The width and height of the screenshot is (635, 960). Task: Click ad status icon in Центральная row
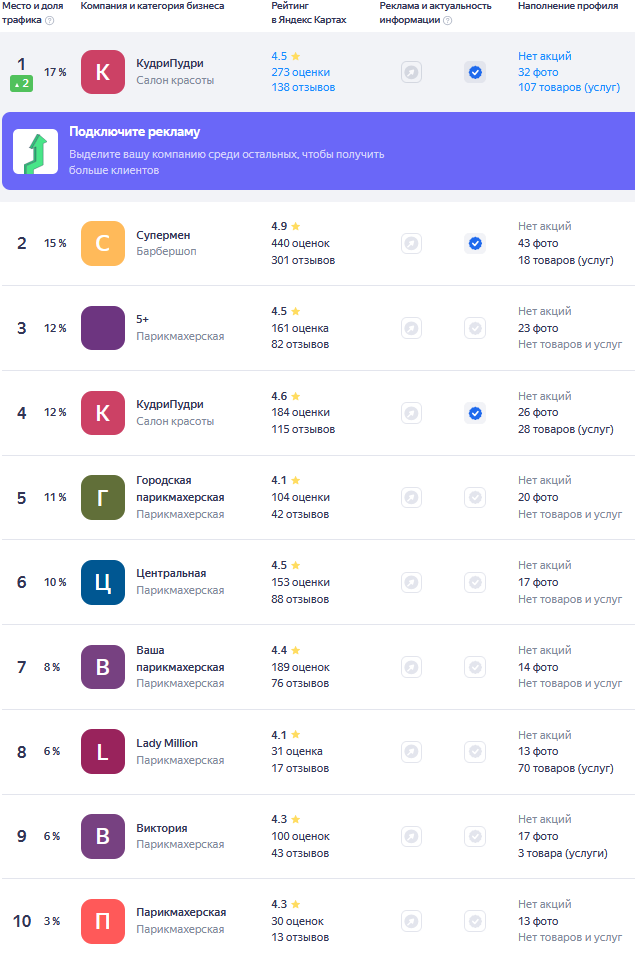pos(411,582)
